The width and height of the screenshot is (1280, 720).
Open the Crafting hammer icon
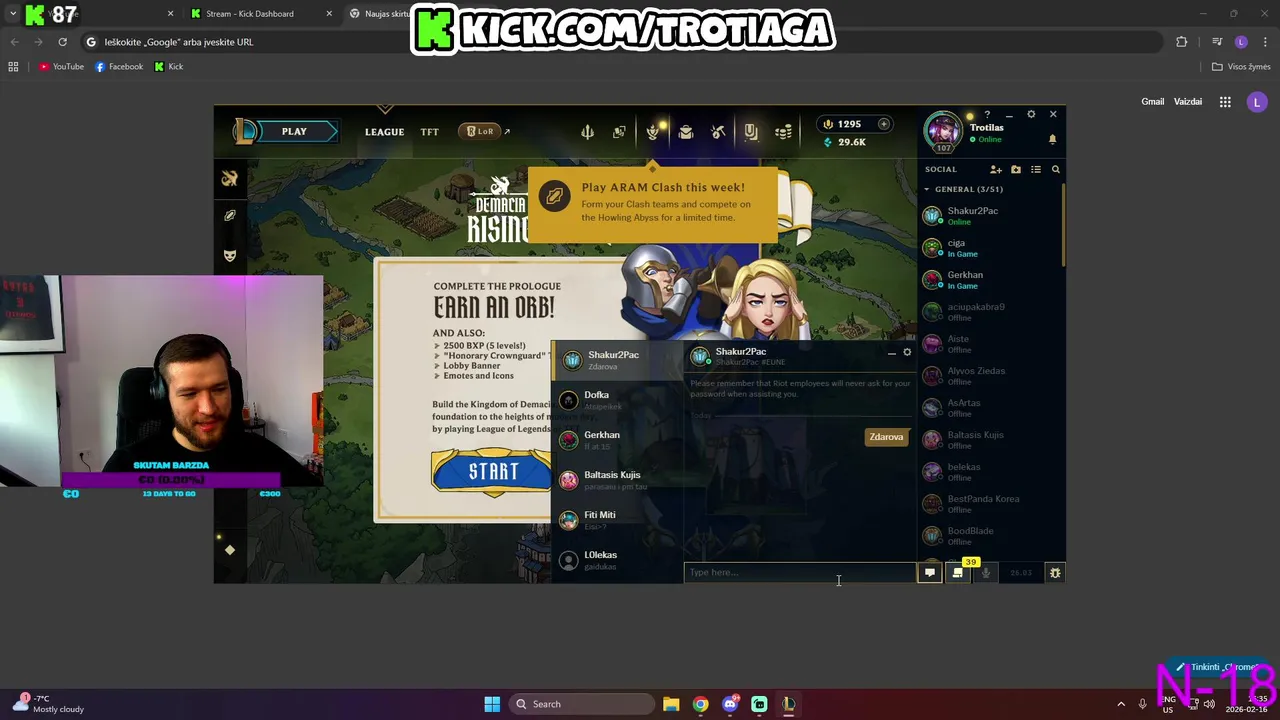coord(718,132)
